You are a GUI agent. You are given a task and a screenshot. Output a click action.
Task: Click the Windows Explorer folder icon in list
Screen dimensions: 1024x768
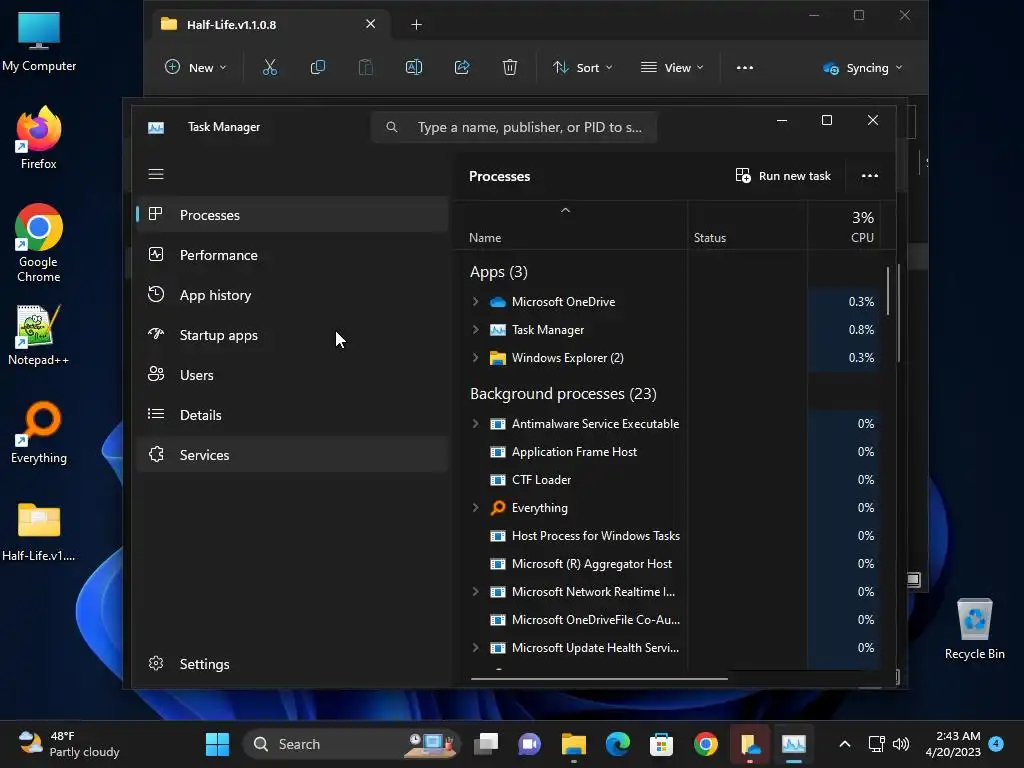(498, 358)
